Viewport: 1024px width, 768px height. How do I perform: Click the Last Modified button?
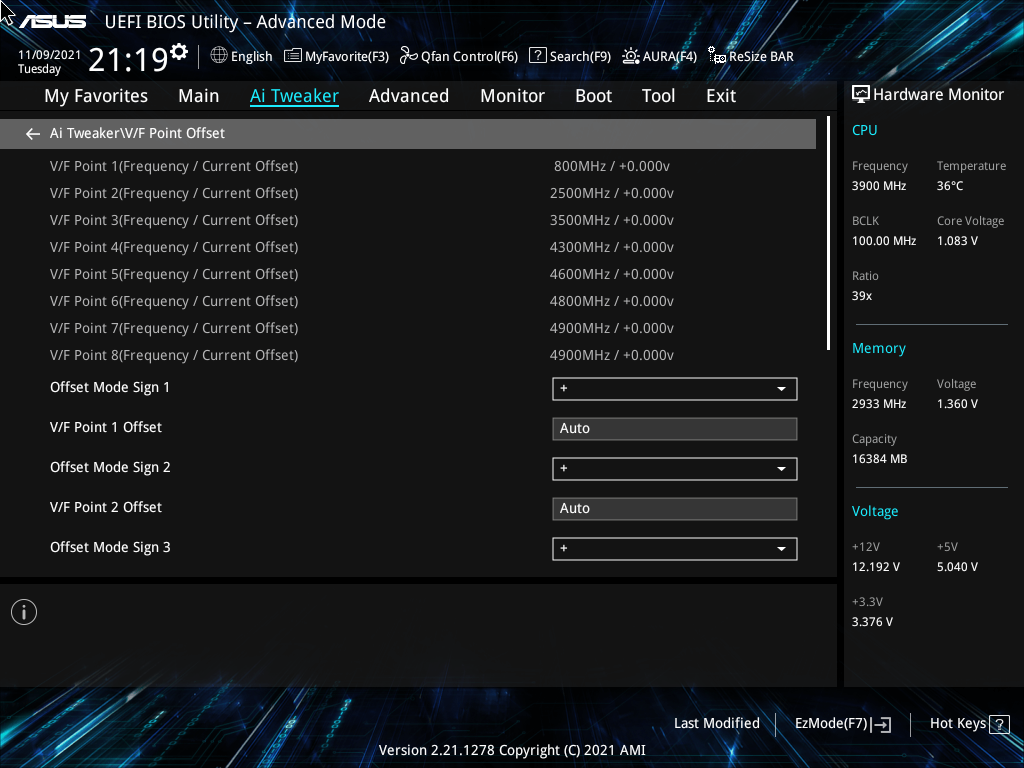[x=716, y=724]
